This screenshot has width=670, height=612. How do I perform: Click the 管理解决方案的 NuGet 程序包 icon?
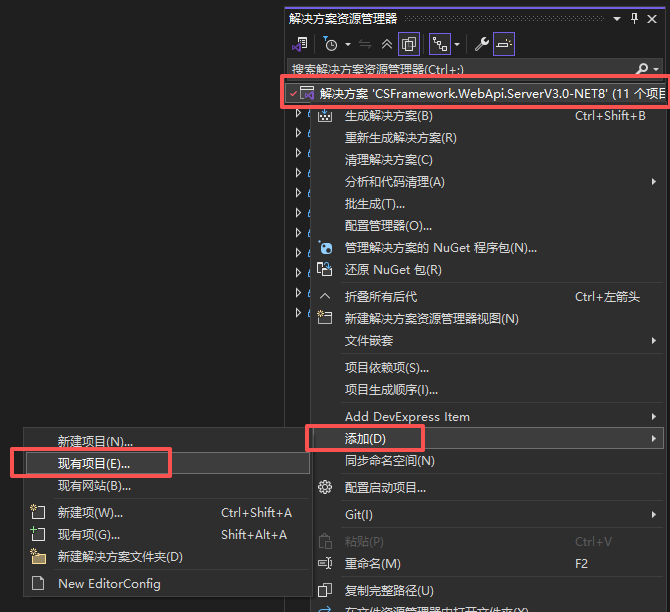tap(325, 248)
